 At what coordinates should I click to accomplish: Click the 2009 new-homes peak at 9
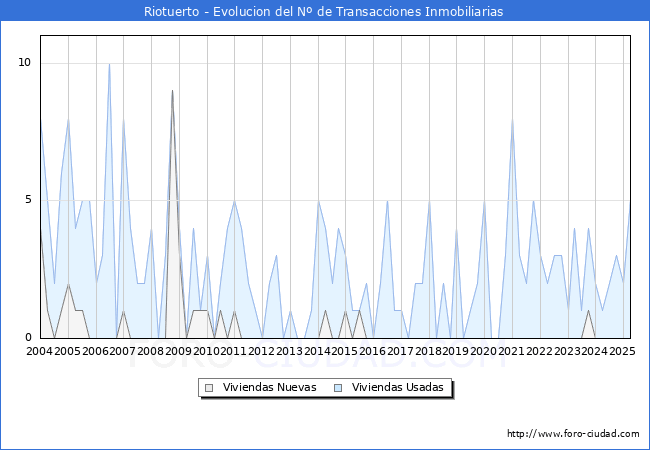172,91
